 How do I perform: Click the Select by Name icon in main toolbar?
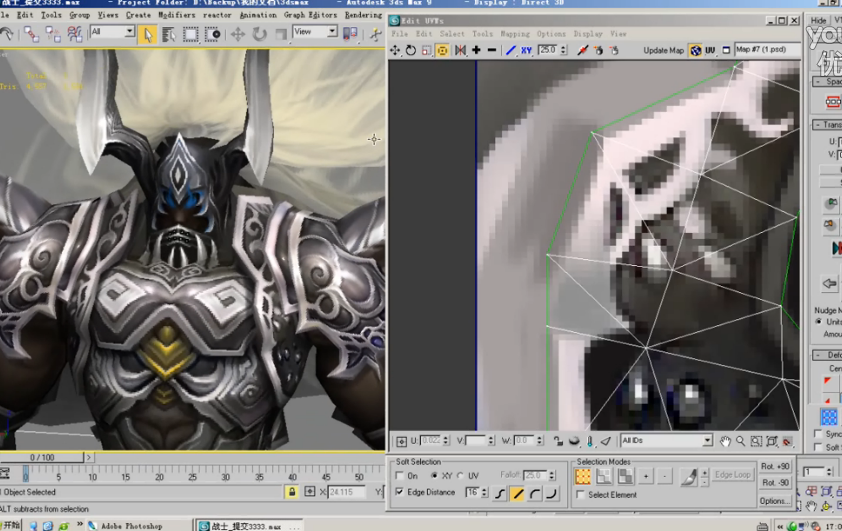click(169, 34)
